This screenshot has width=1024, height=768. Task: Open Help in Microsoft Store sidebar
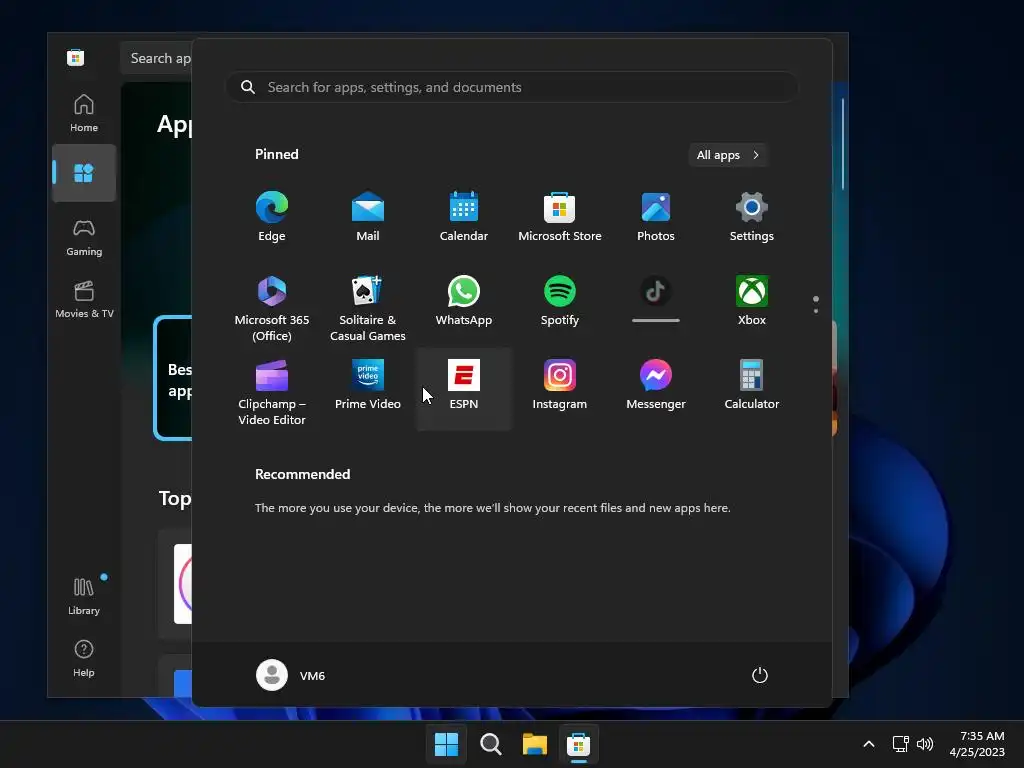point(84,658)
